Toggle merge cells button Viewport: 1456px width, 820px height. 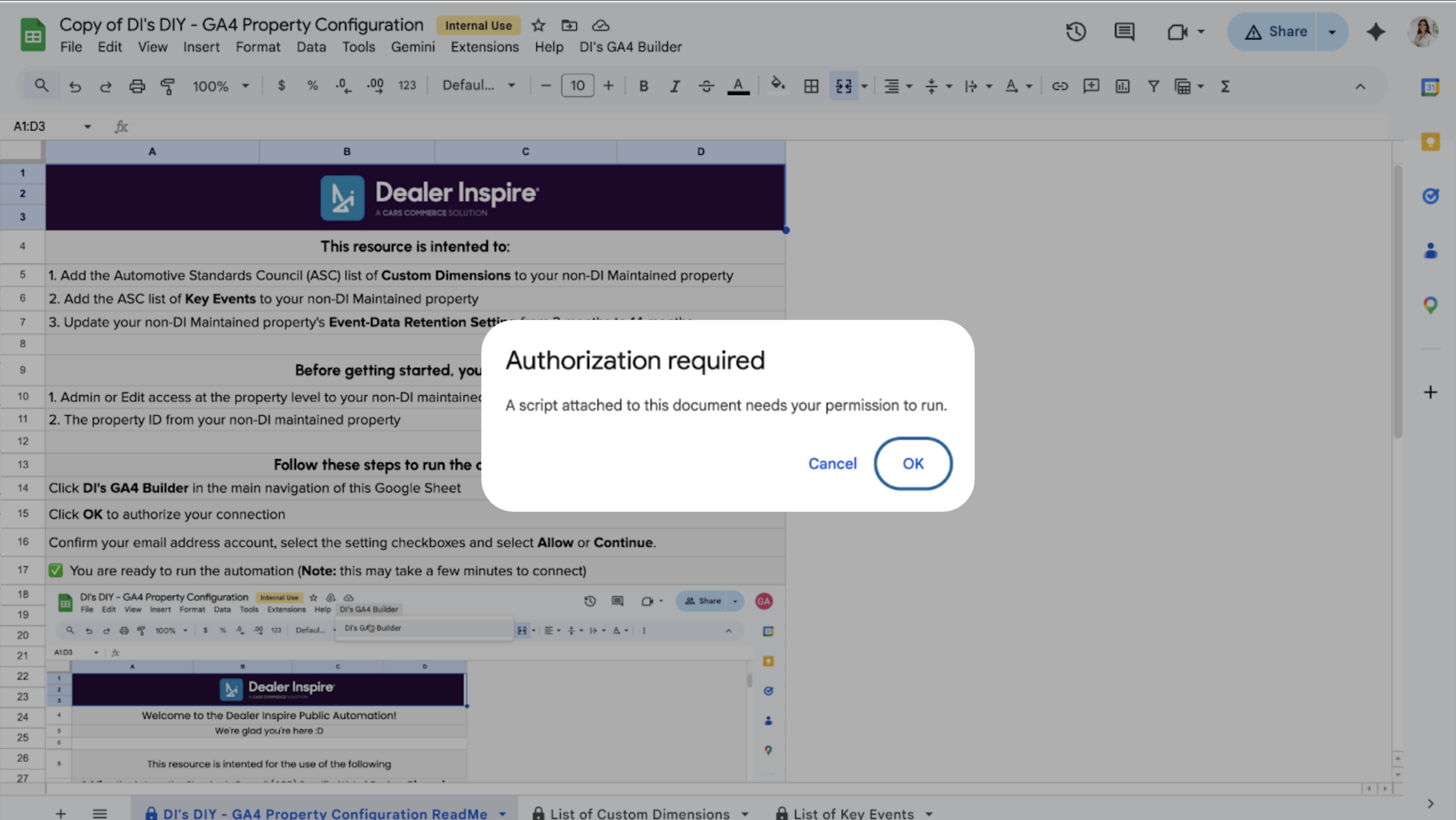tap(843, 86)
